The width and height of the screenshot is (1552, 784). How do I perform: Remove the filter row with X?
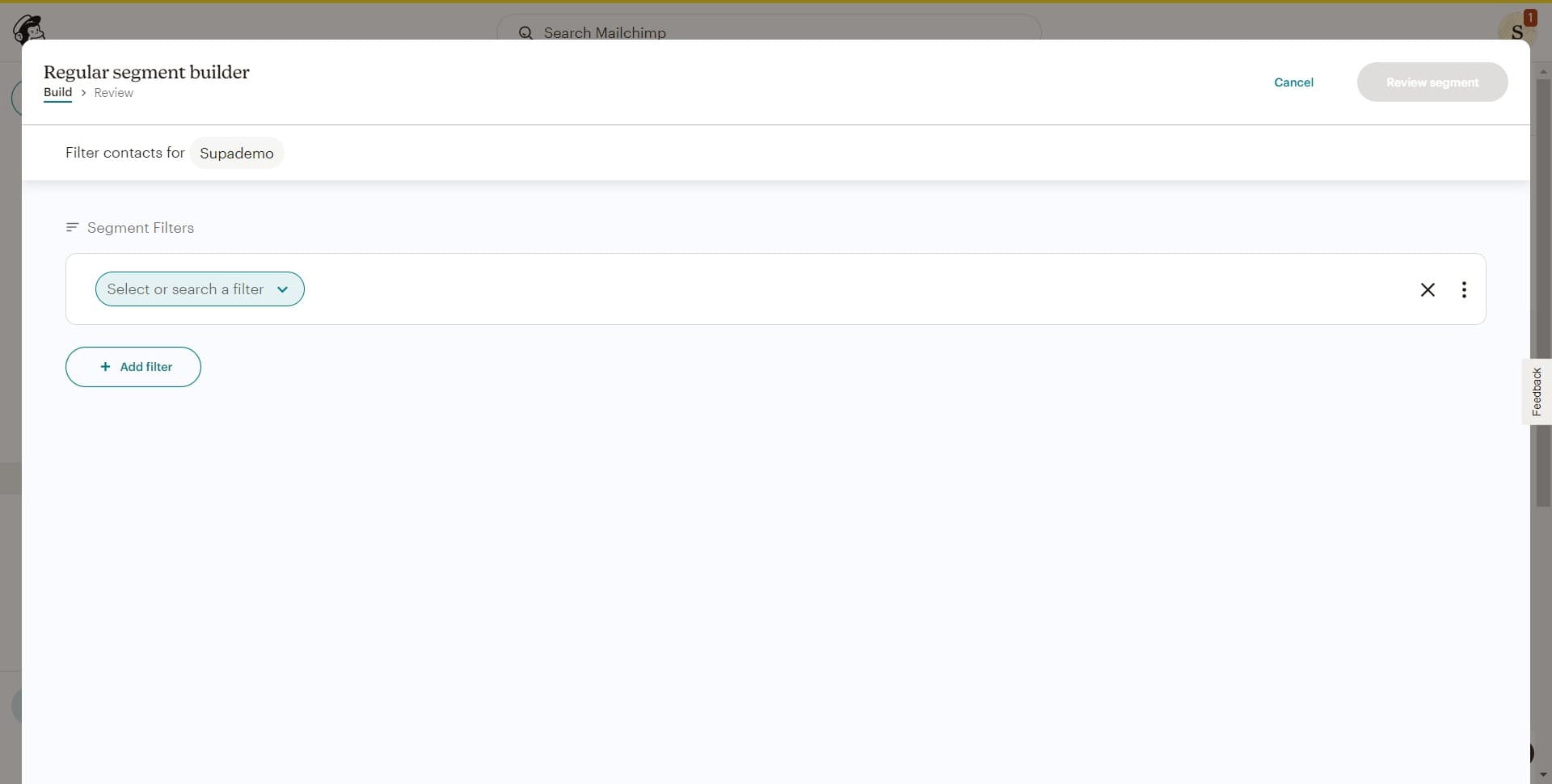pyautogui.click(x=1428, y=289)
